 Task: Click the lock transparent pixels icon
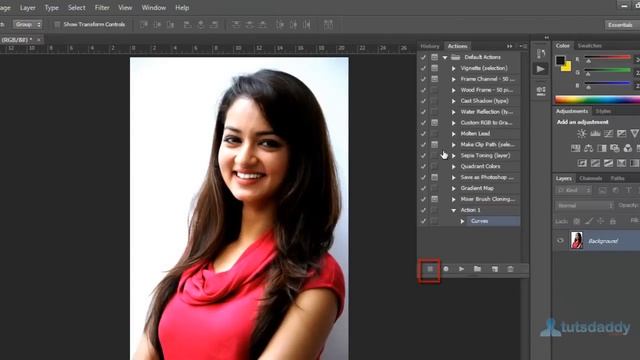point(576,221)
